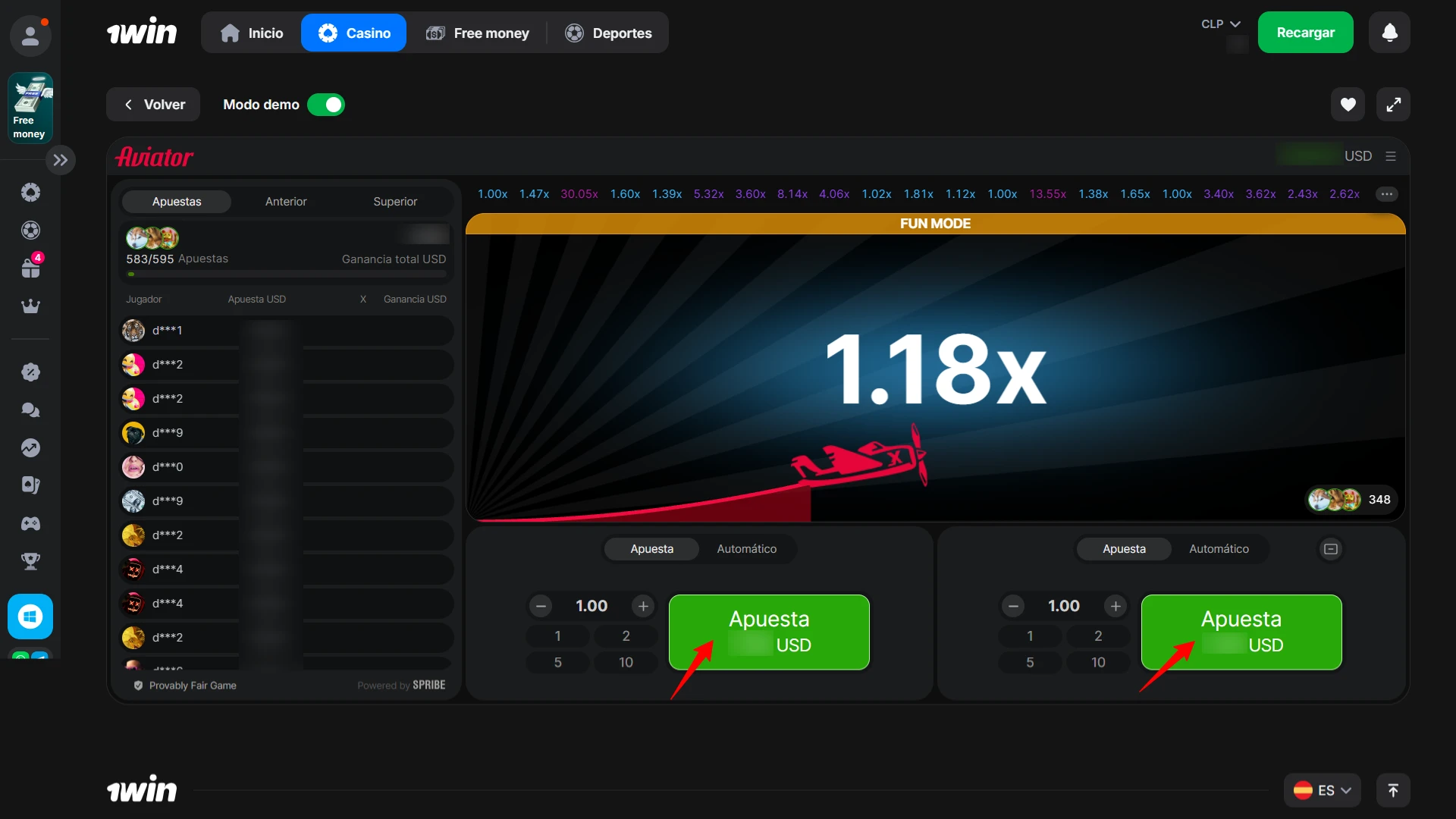
Task: Open the CLP currency dropdown
Action: click(1220, 24)
